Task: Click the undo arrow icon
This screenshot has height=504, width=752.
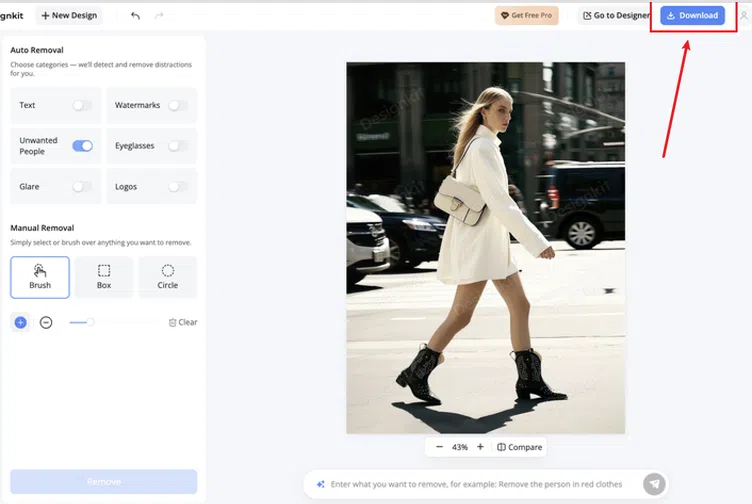Action: 135,16
